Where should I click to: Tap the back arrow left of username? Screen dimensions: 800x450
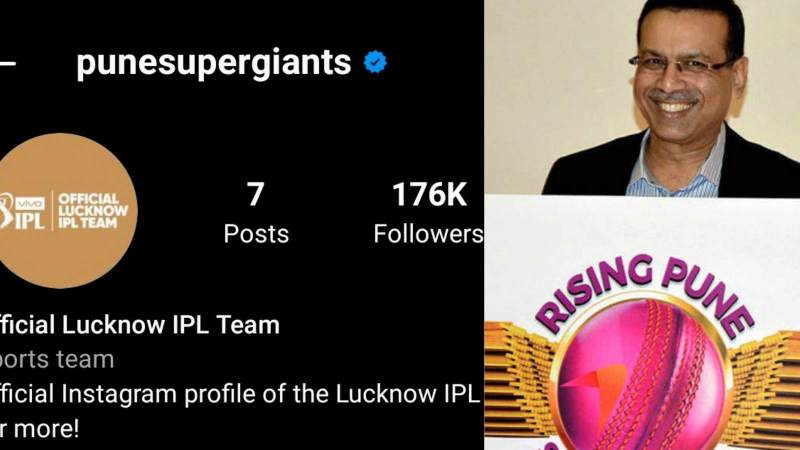coord(7,63)
